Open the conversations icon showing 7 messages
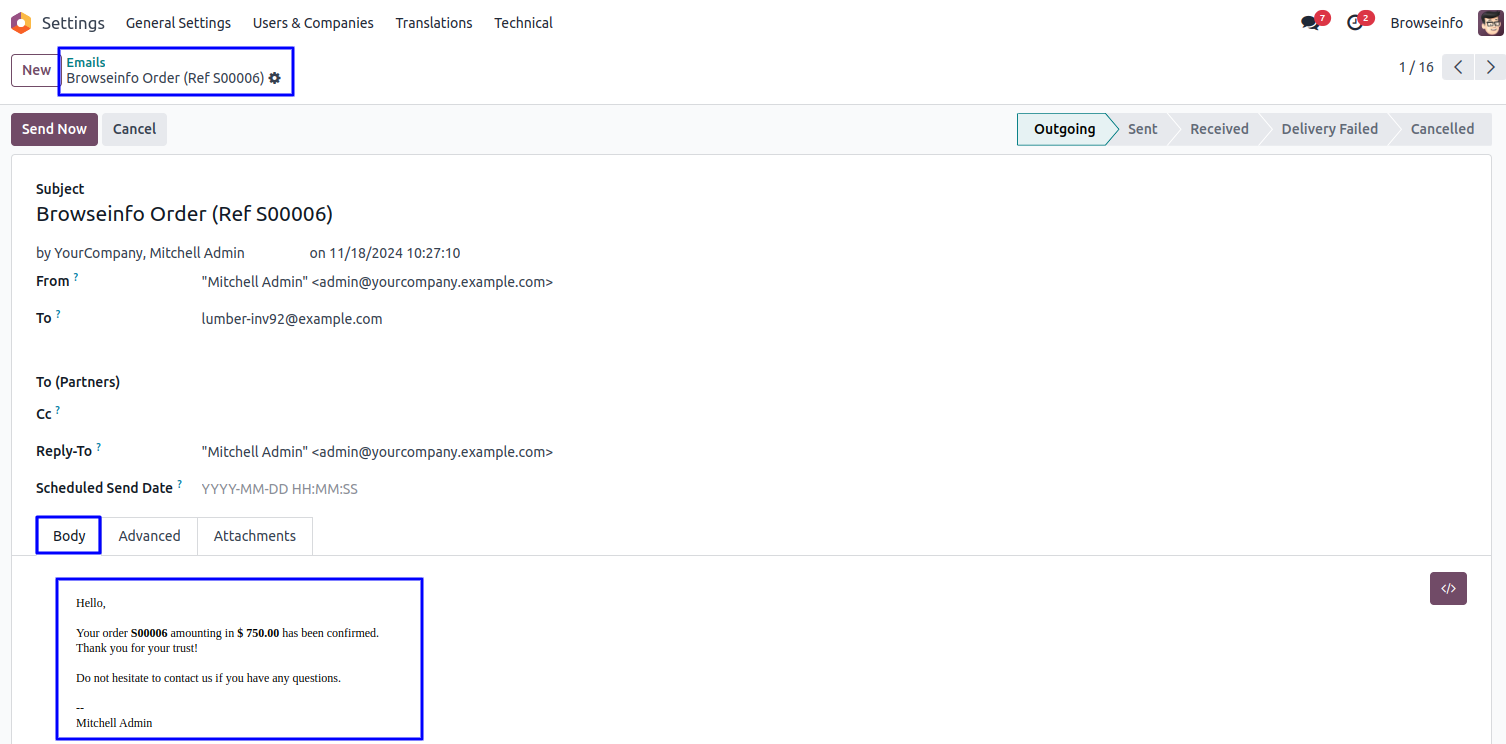Screen dimensions: 1506x744 [1311, 23]
